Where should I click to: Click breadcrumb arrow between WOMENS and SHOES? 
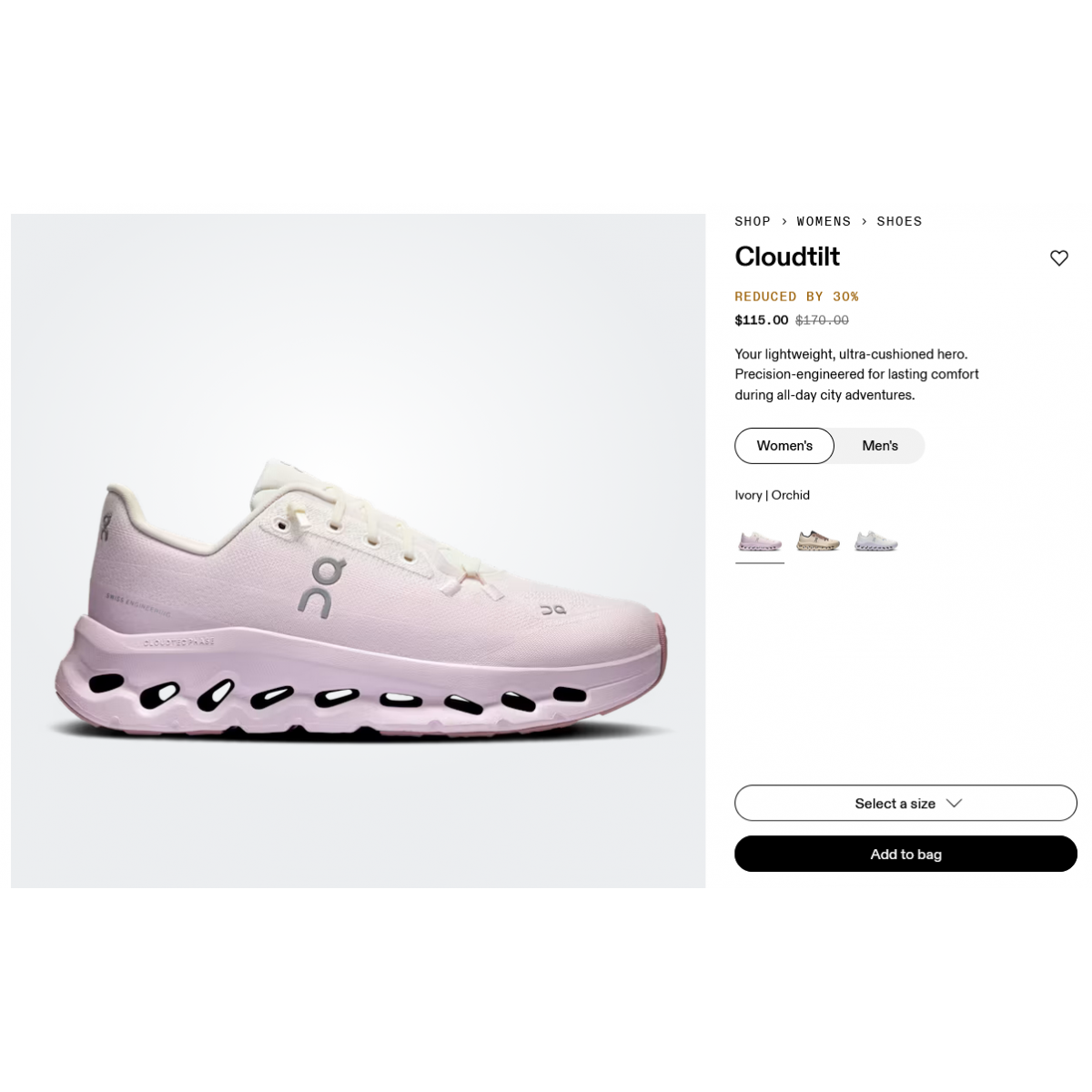(x=864, y=221)
